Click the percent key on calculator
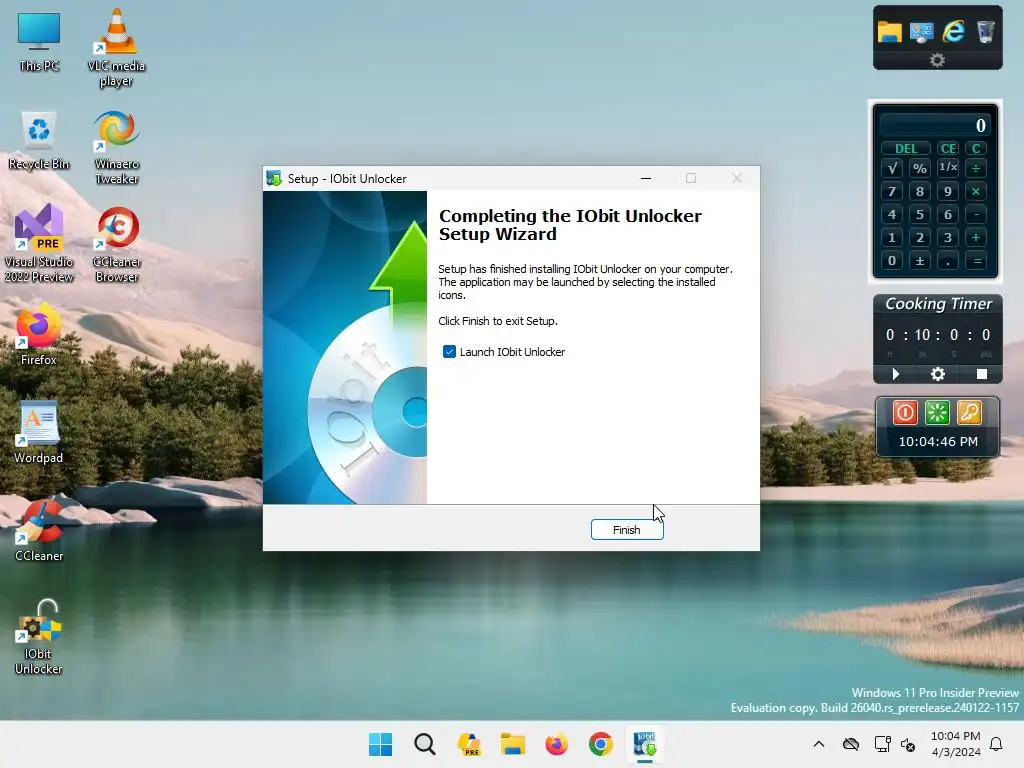 pos(920,168)
